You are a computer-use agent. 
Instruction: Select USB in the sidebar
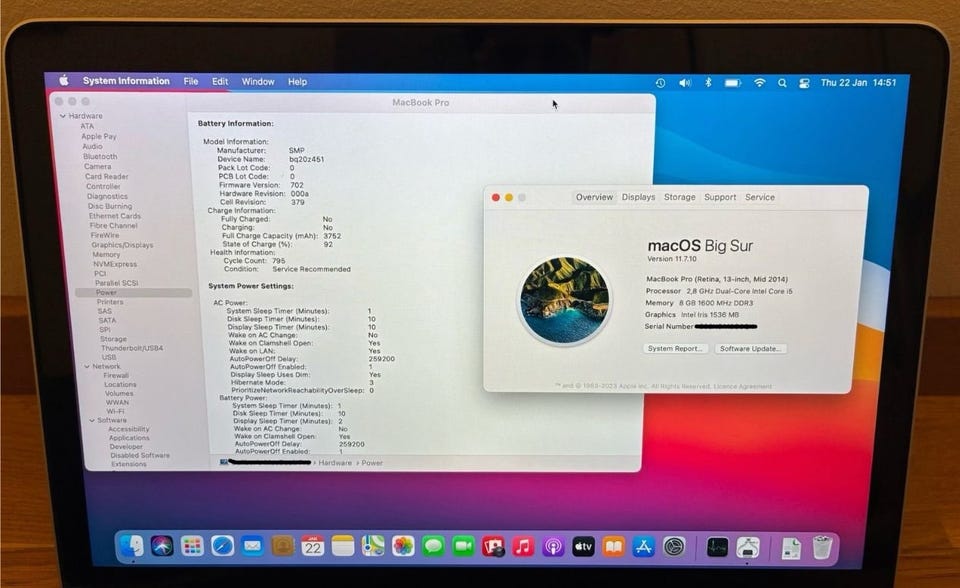click(109, 357)
